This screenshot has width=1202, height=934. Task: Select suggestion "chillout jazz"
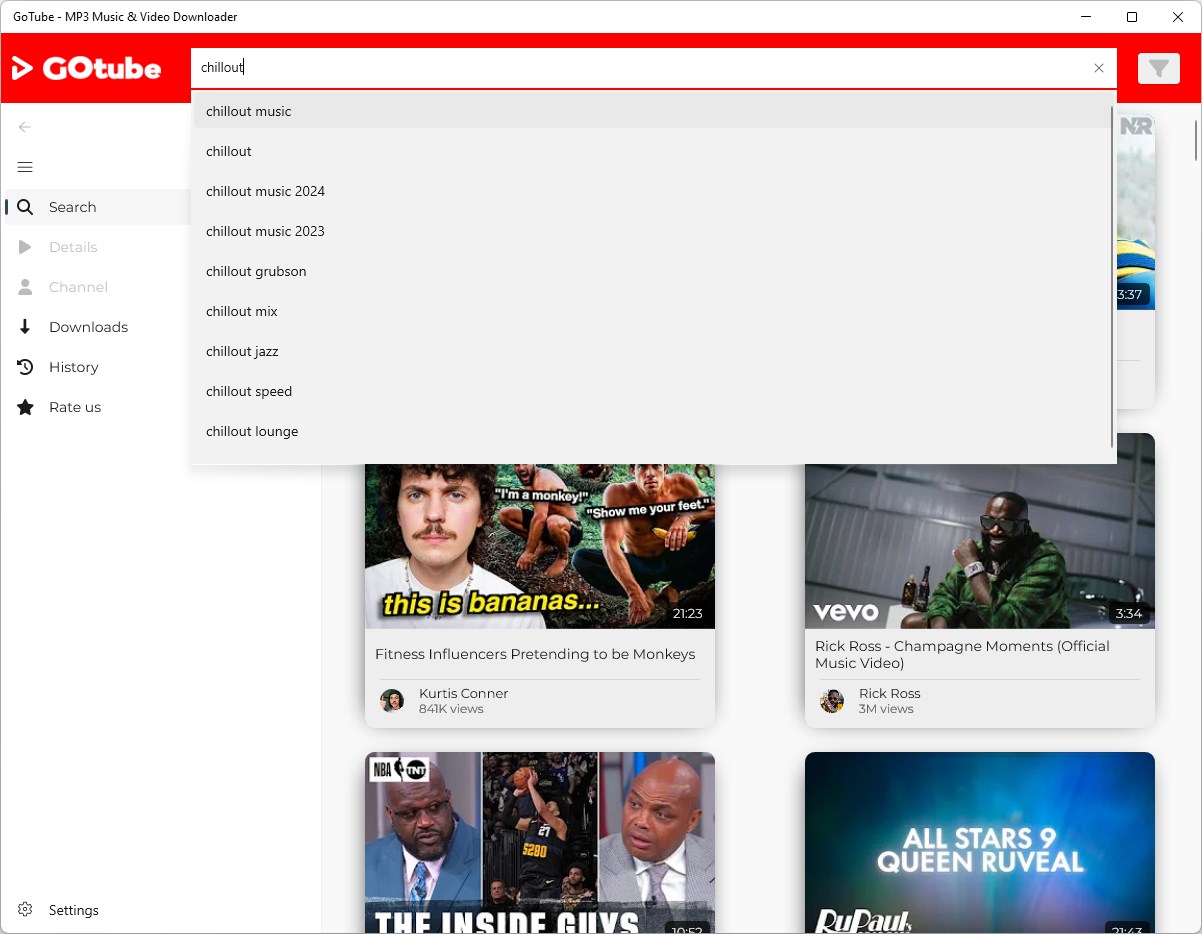[652, 351]
